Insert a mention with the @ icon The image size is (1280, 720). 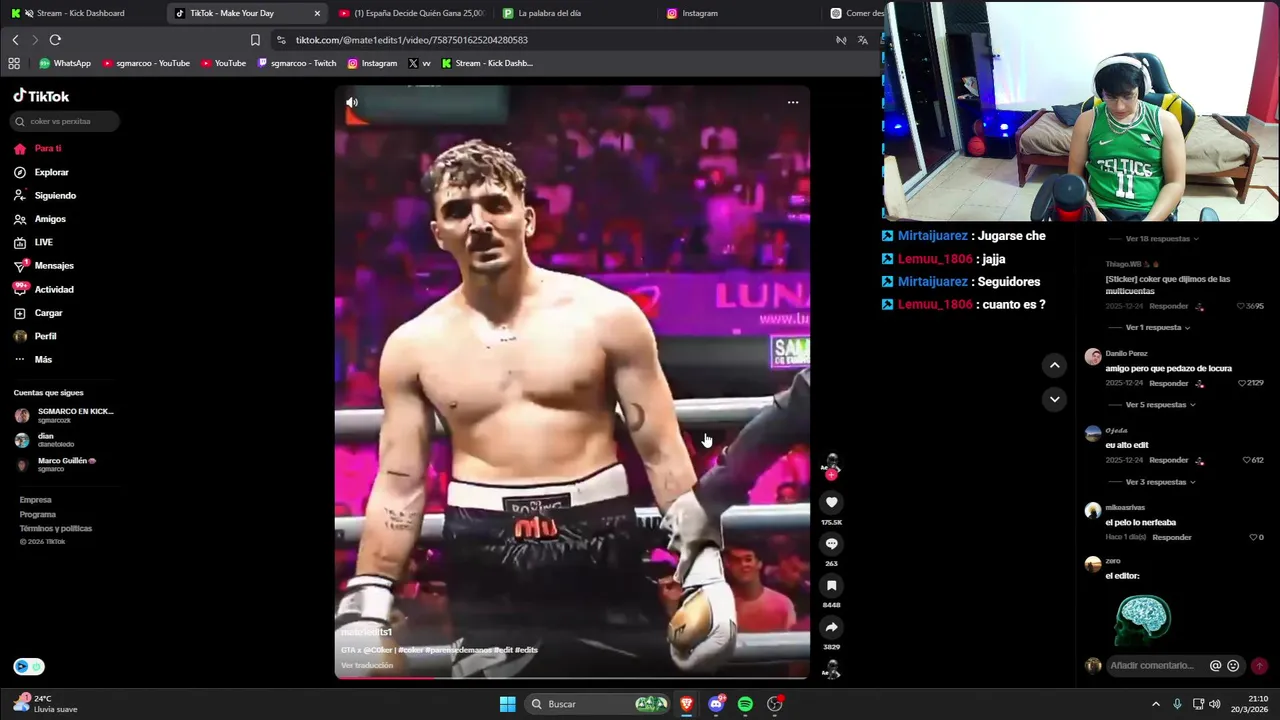click(1216, 666)
